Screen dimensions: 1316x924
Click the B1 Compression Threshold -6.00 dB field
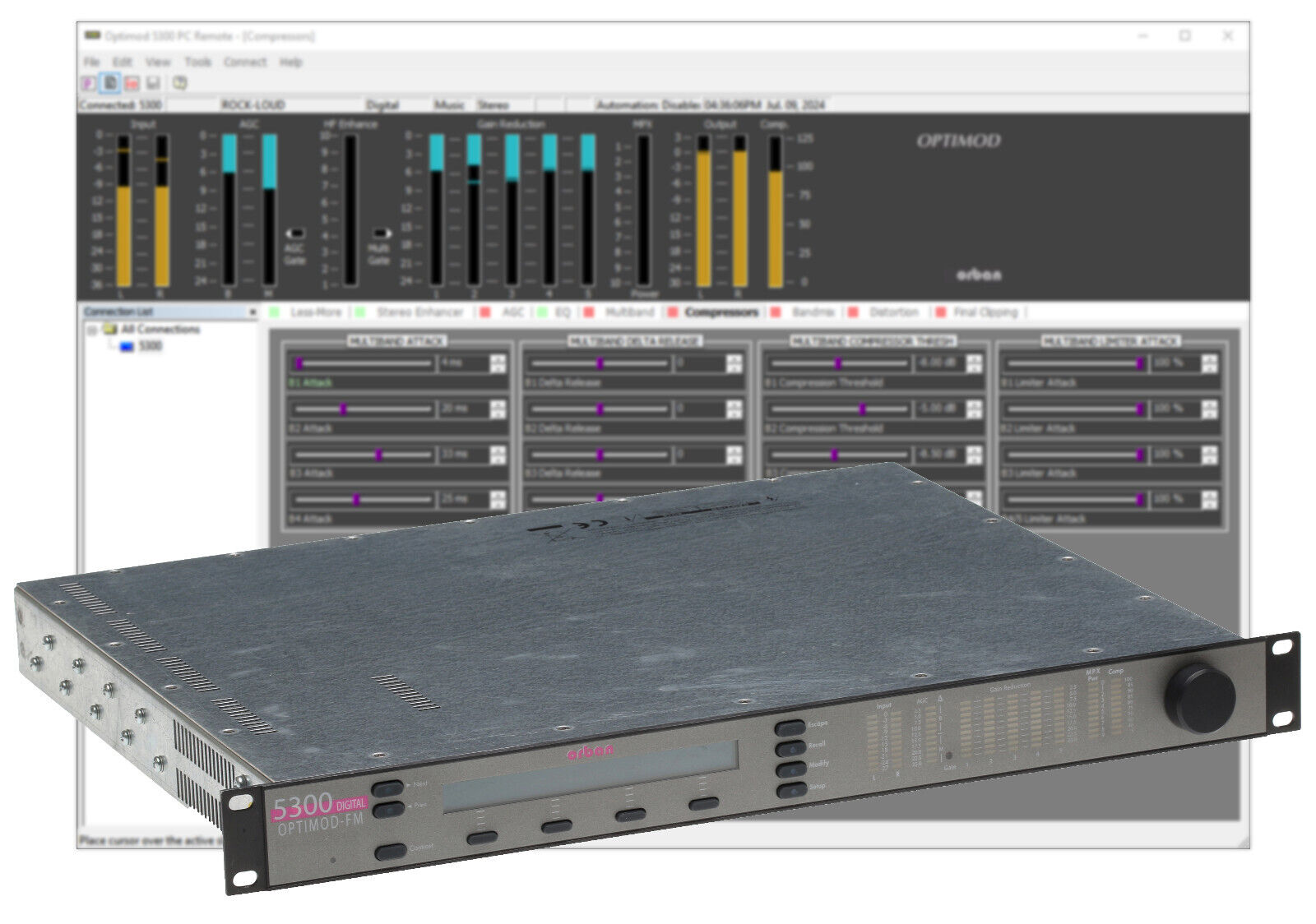[x=939, y=363]
